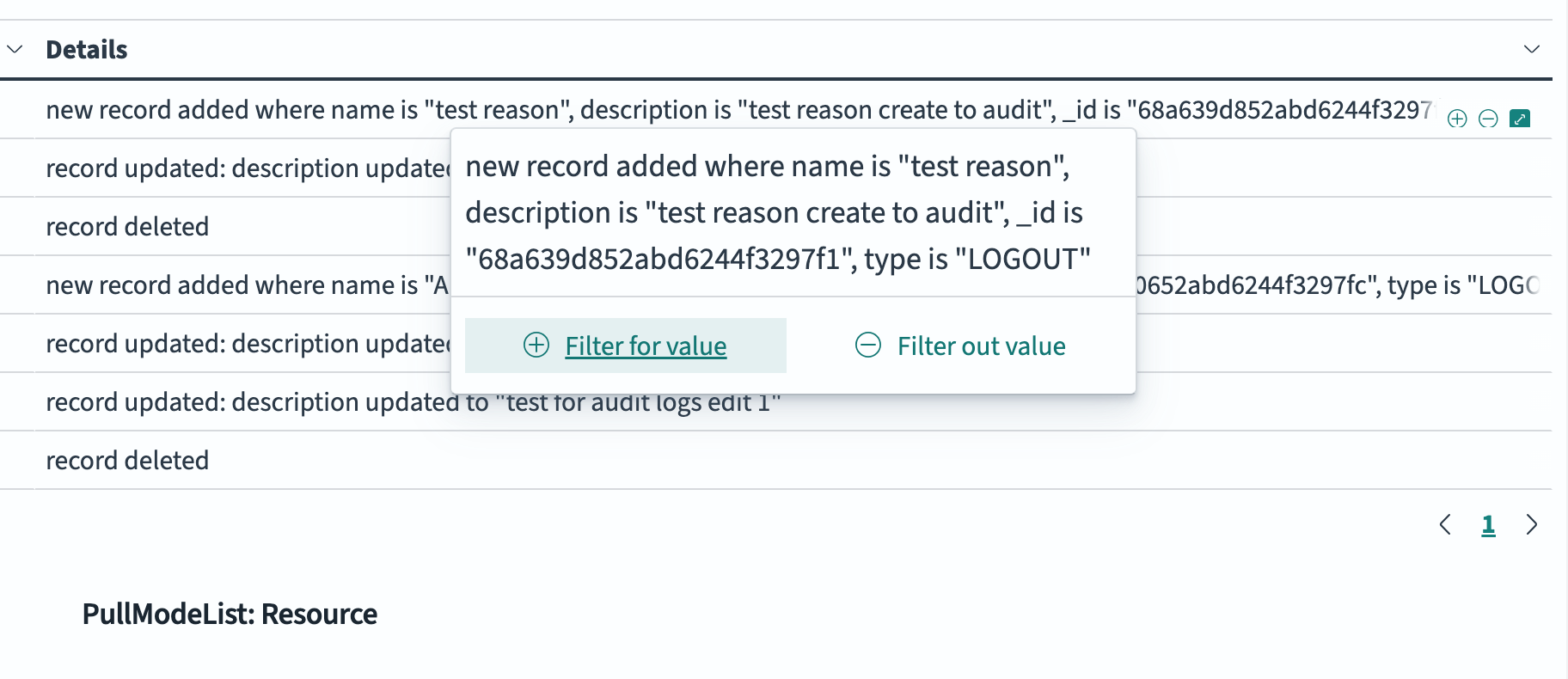This screenshot has height=679, width=1568.
Task: Click the green expand cell icon
Action: point(1520,119)
